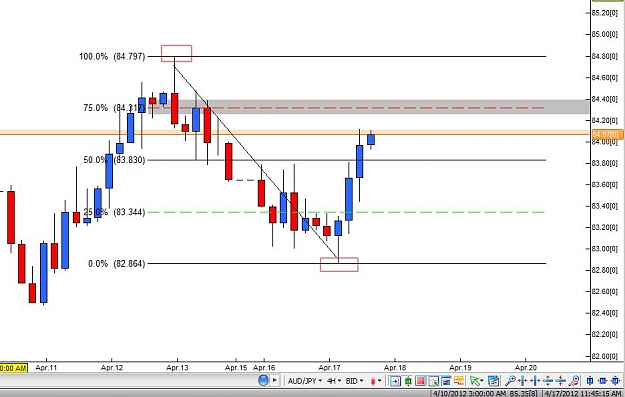625x397 pixels.
Task: Click the 84.60 price axis label
Action: [605, 77]
